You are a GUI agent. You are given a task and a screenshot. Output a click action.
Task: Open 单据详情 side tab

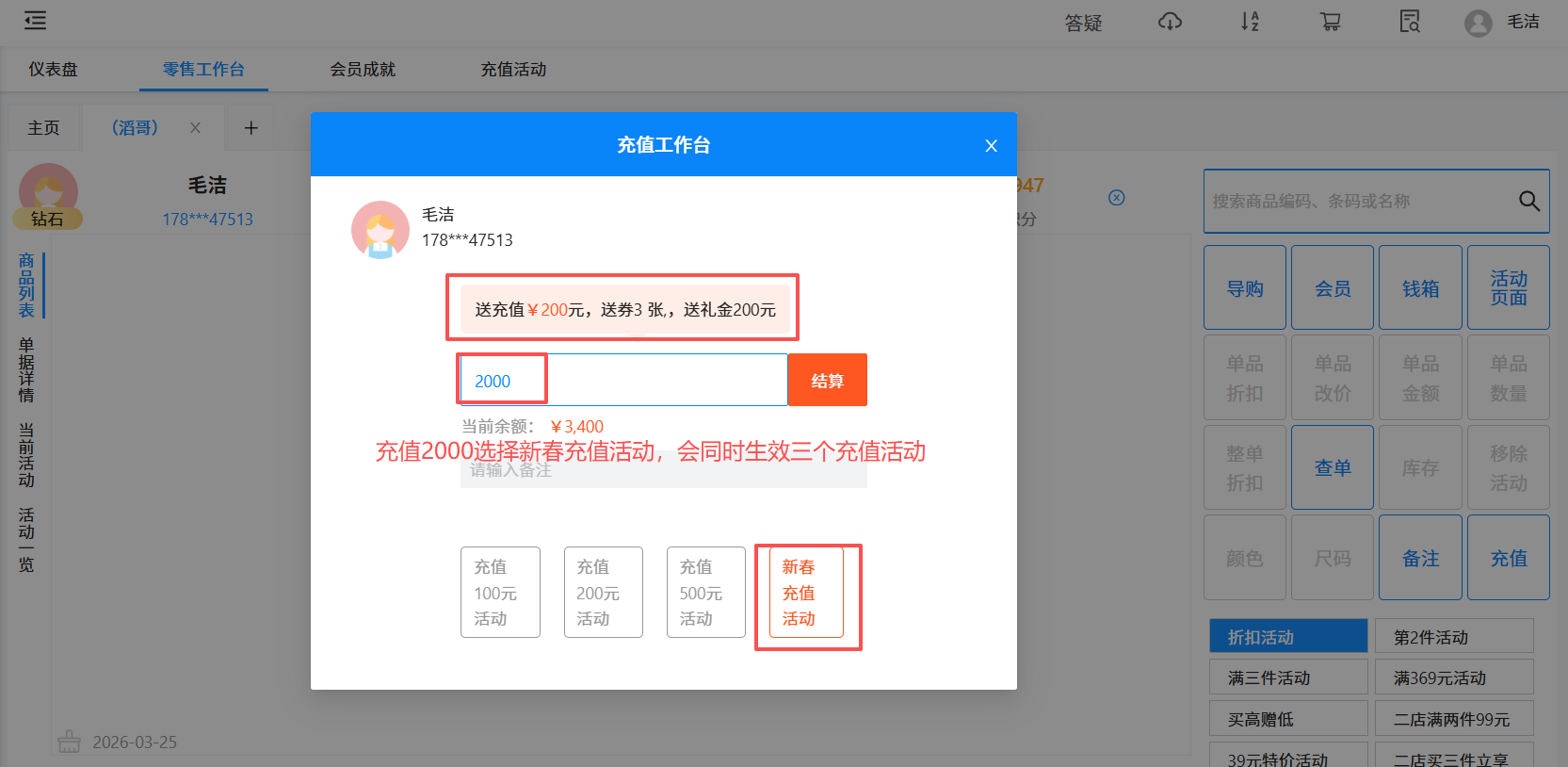pos(26,369)
